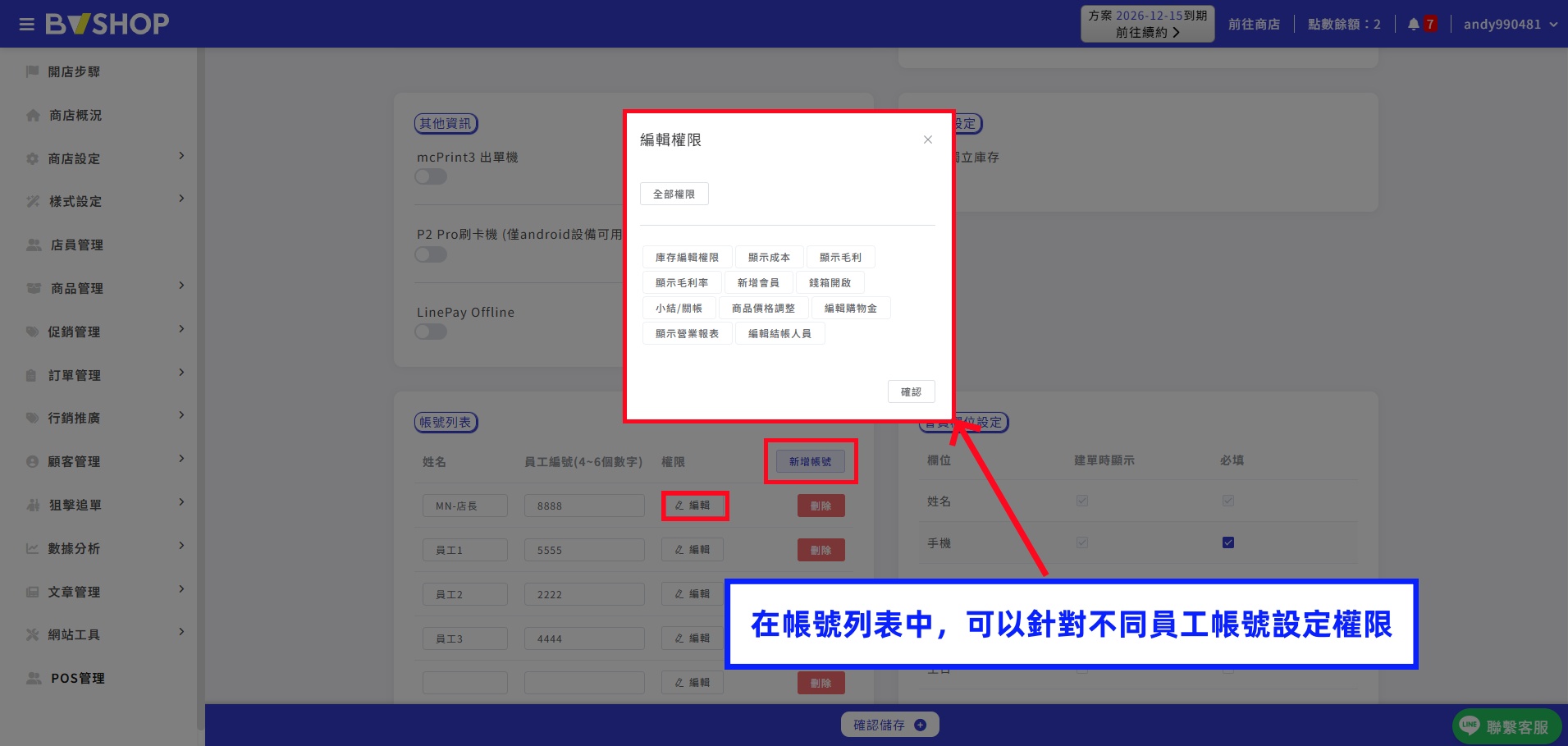This screenshot has width=1568, height=746.
Task: Click the 商品管理 box icon
Action: 34,288
